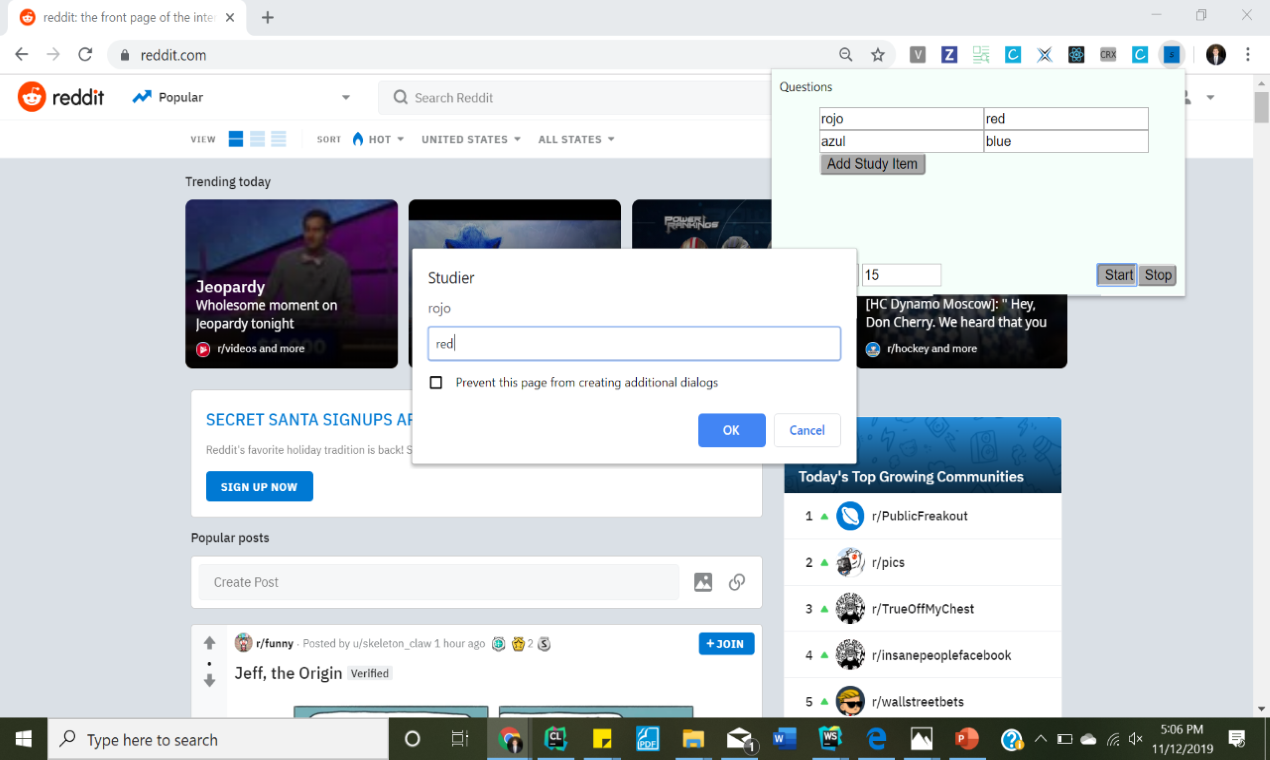Click the blue answer field
The height and width of the screenshot is (760, 1270).
click(x=1066, y=141)
